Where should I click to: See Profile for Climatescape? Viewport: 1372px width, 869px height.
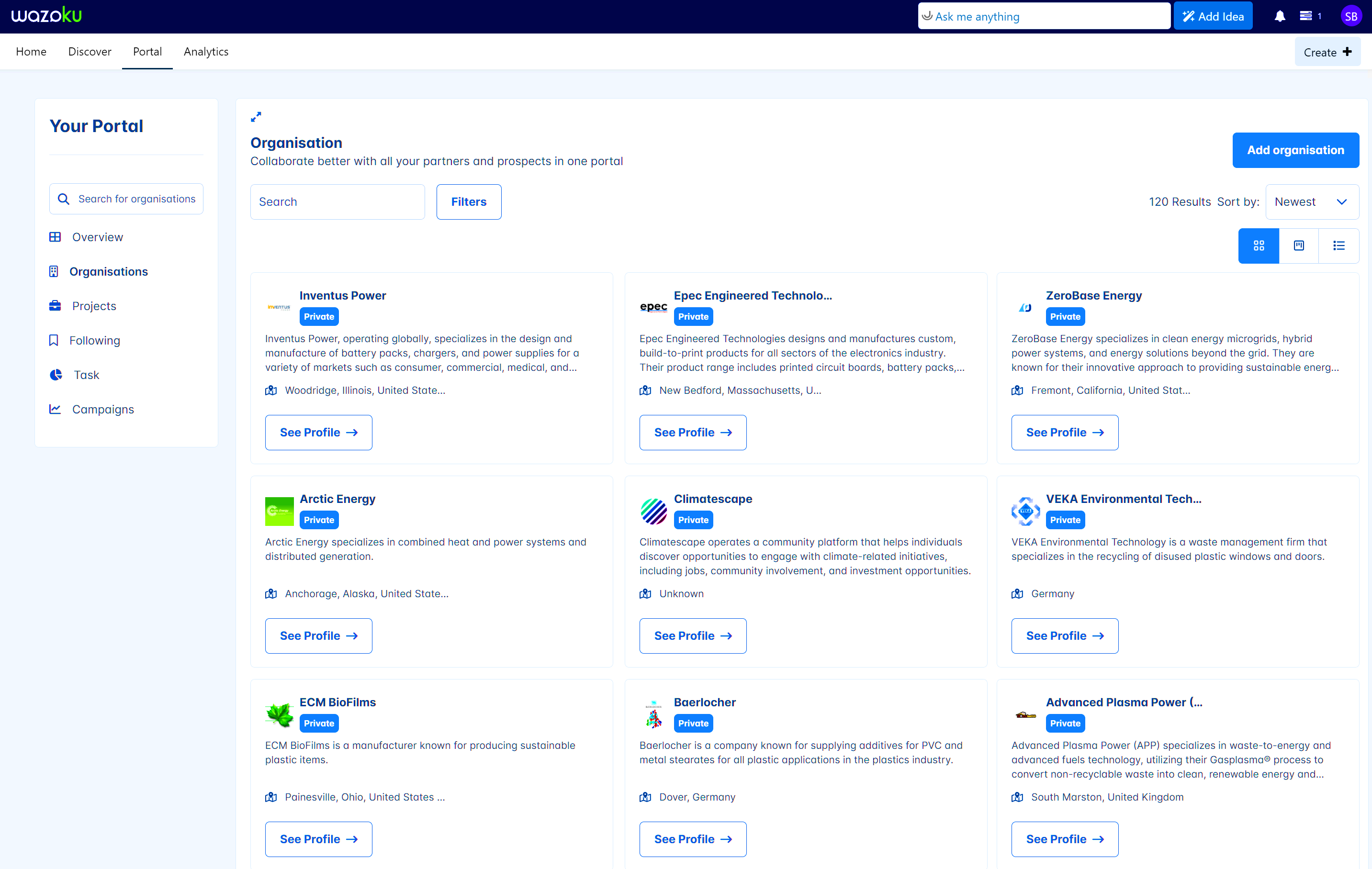[692, 635]
